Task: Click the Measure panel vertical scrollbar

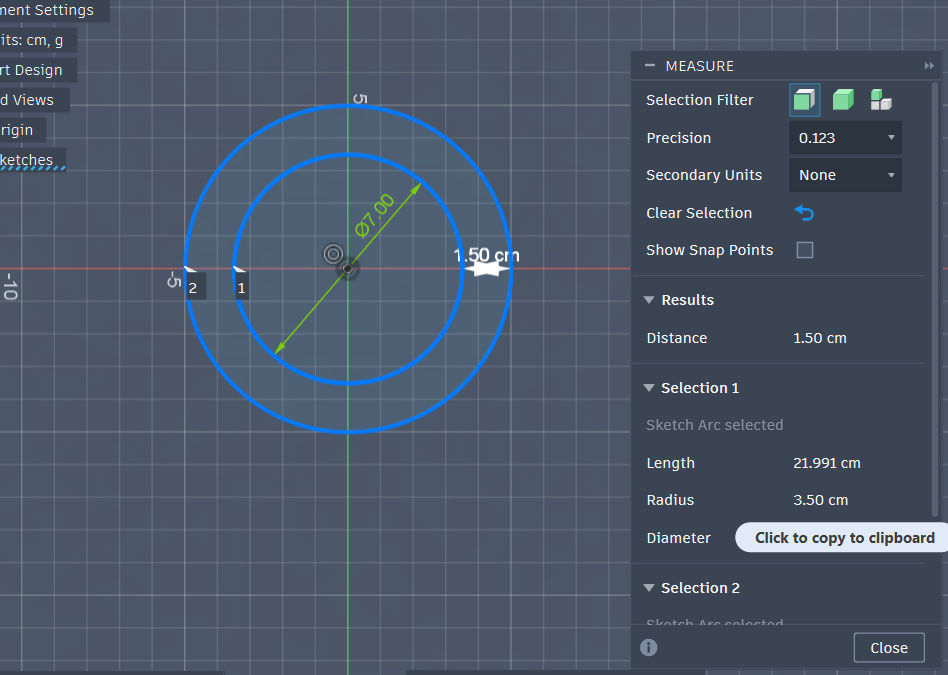Action: click(x=935, y=299)
